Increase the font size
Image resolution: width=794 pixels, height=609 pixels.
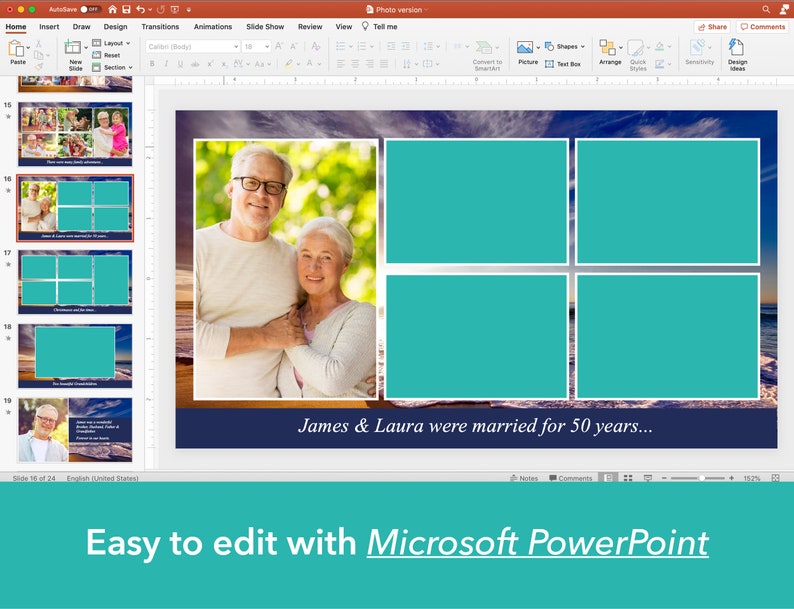279,46
